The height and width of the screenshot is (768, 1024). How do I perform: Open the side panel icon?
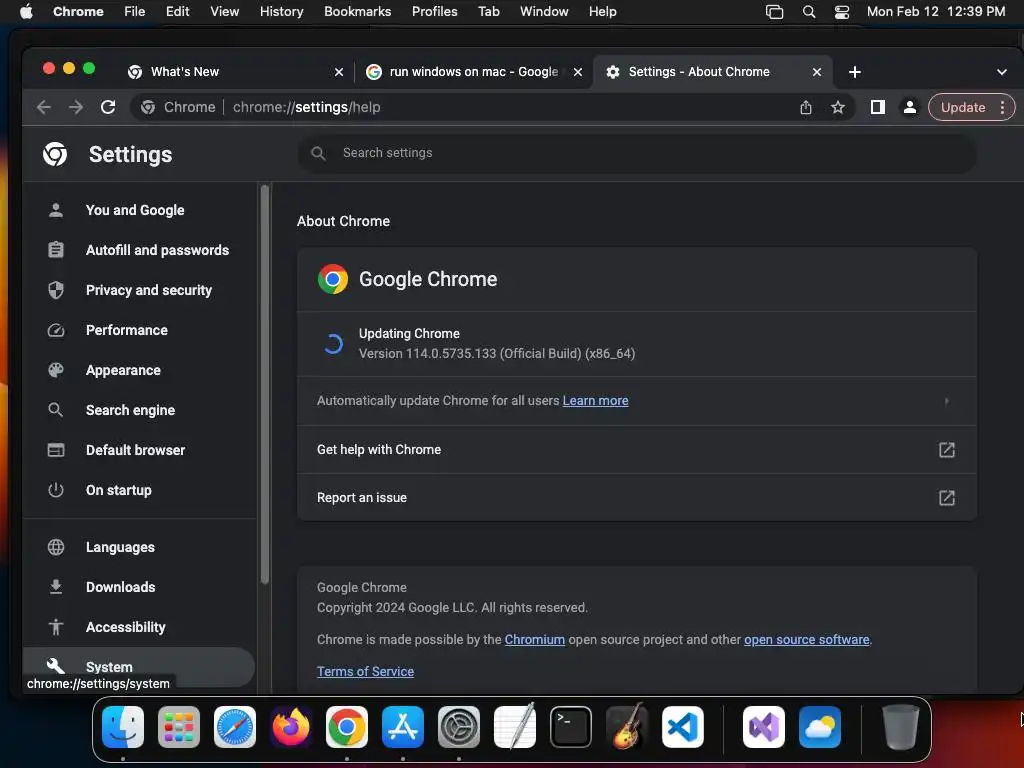878,107
